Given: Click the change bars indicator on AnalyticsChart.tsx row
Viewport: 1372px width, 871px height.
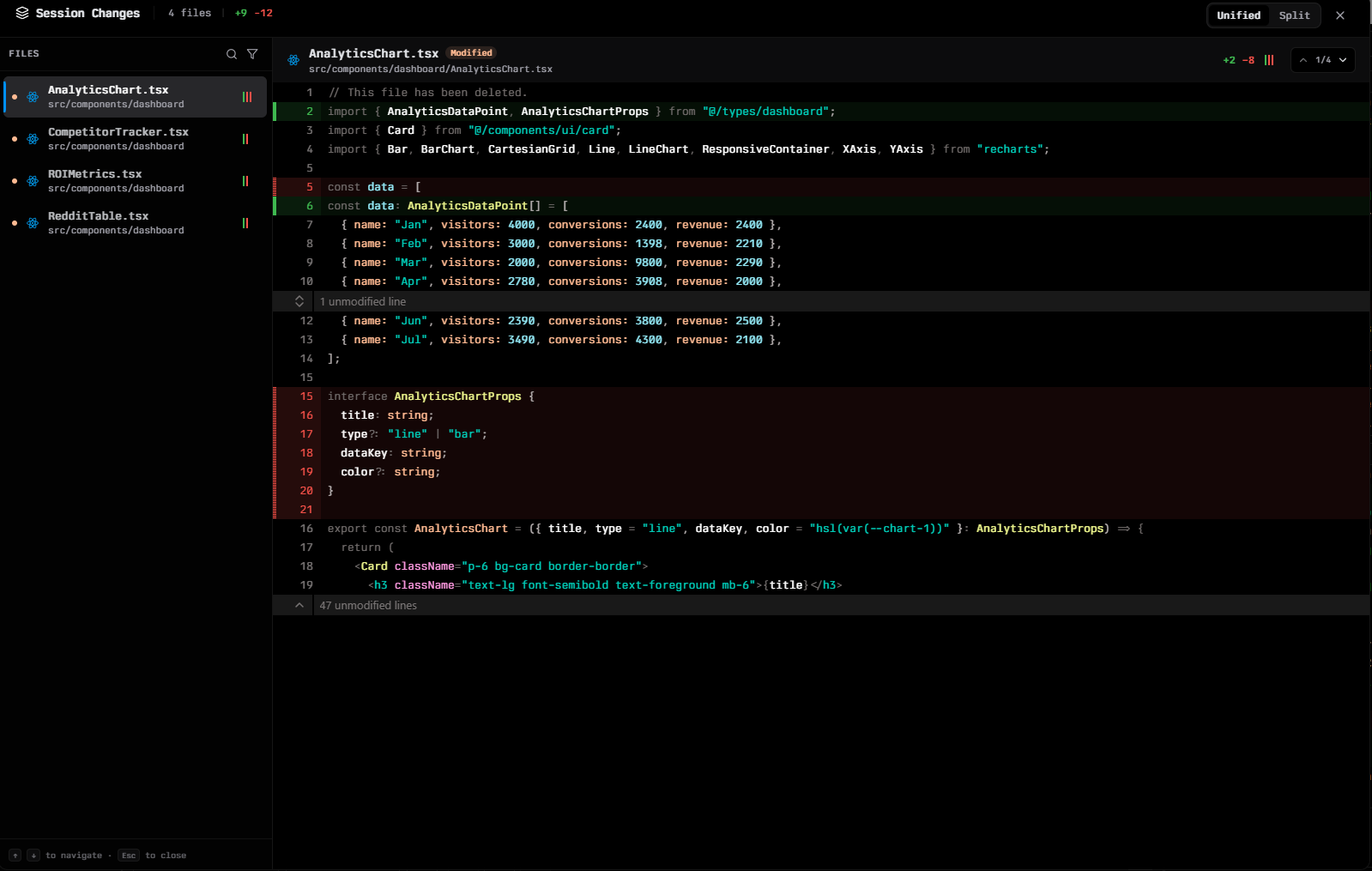Looking at the screenshot, I should click(x=247, y=97).
